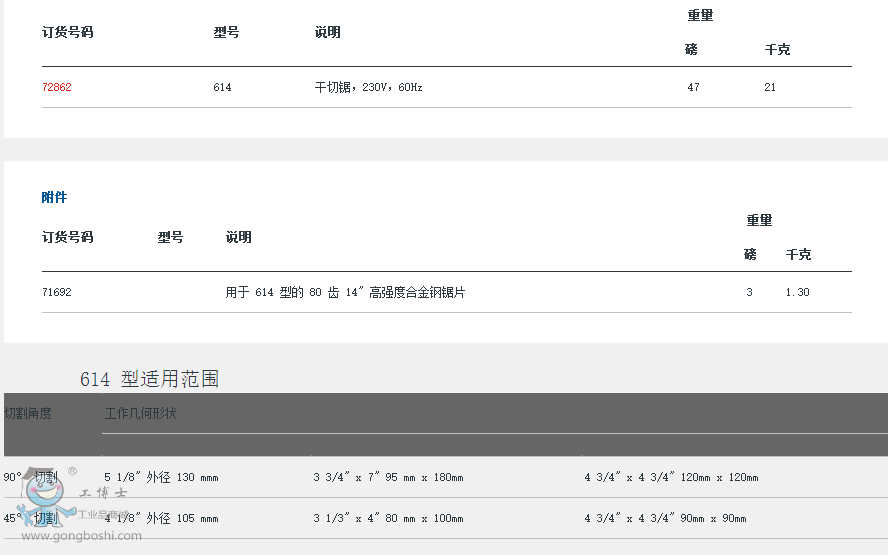Image resolution: width=888 pixels, height=555 pixels.
Task: Click the 1.30 kilogram weight value
Action: pos(797,293)
